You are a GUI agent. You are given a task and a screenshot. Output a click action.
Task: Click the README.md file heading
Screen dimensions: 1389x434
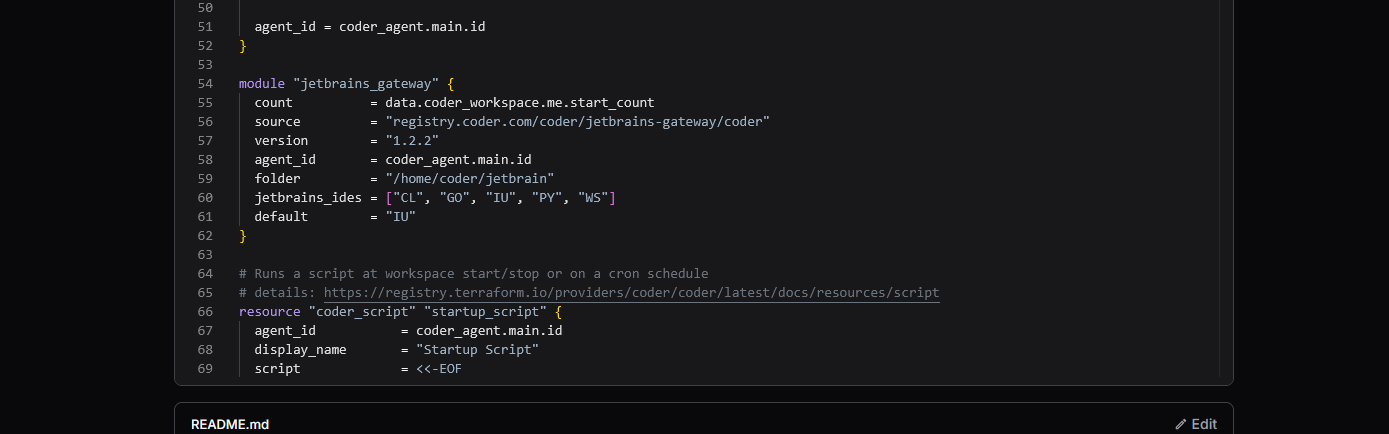pos(230,424)
